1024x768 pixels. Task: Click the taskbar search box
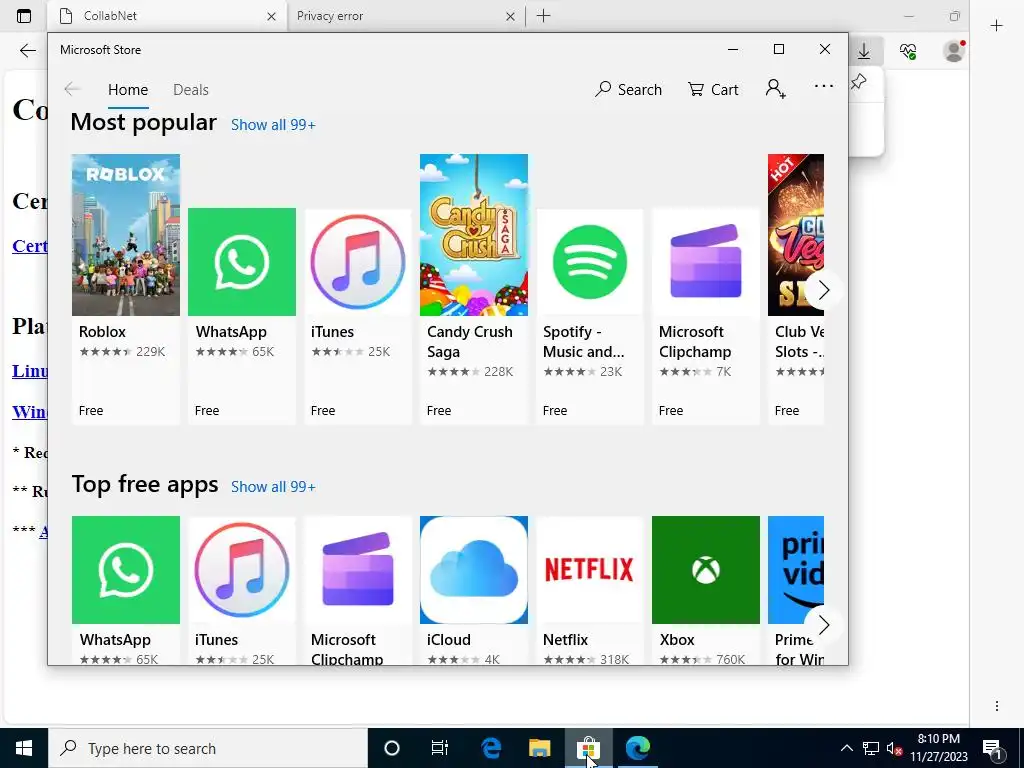(x=208, y=748)
